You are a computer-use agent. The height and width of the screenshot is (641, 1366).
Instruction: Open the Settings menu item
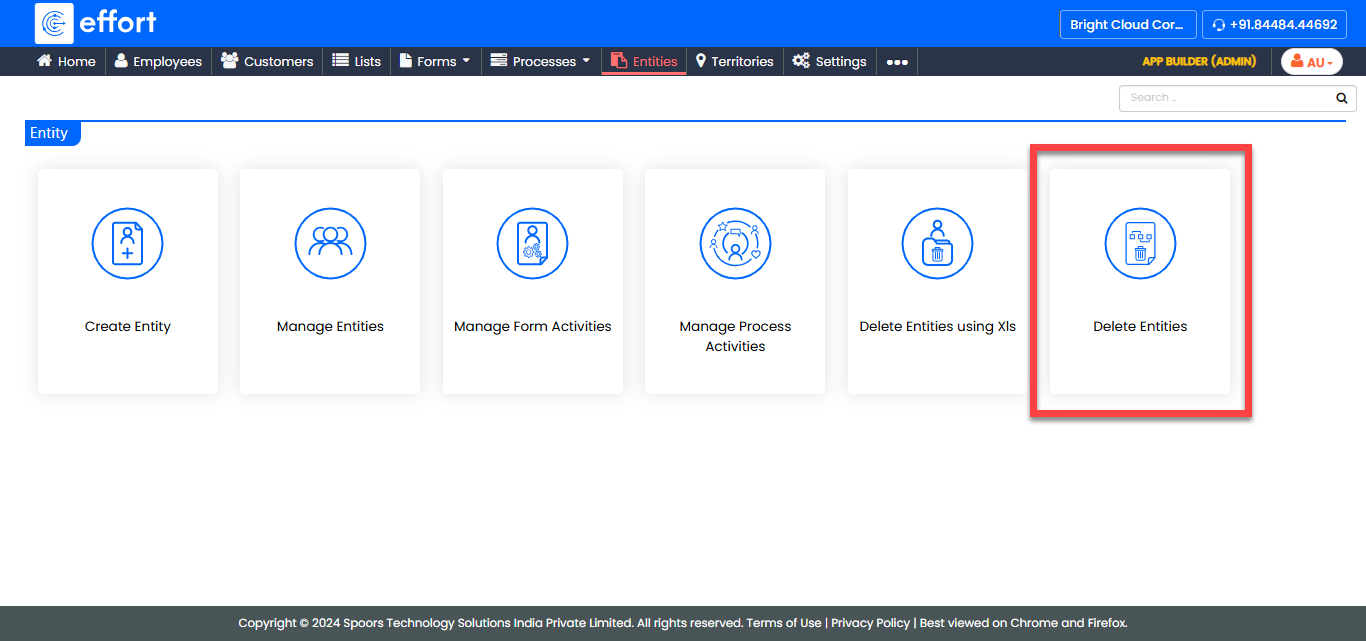pos(829,61)
